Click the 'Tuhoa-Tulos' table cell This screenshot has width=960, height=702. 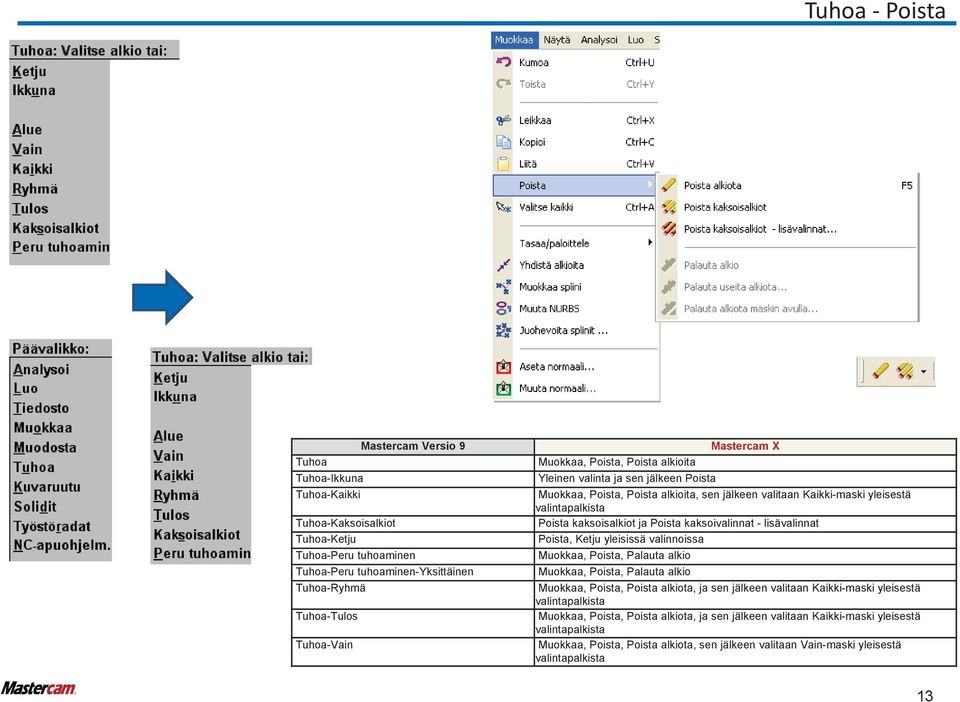tap(413, 622)
